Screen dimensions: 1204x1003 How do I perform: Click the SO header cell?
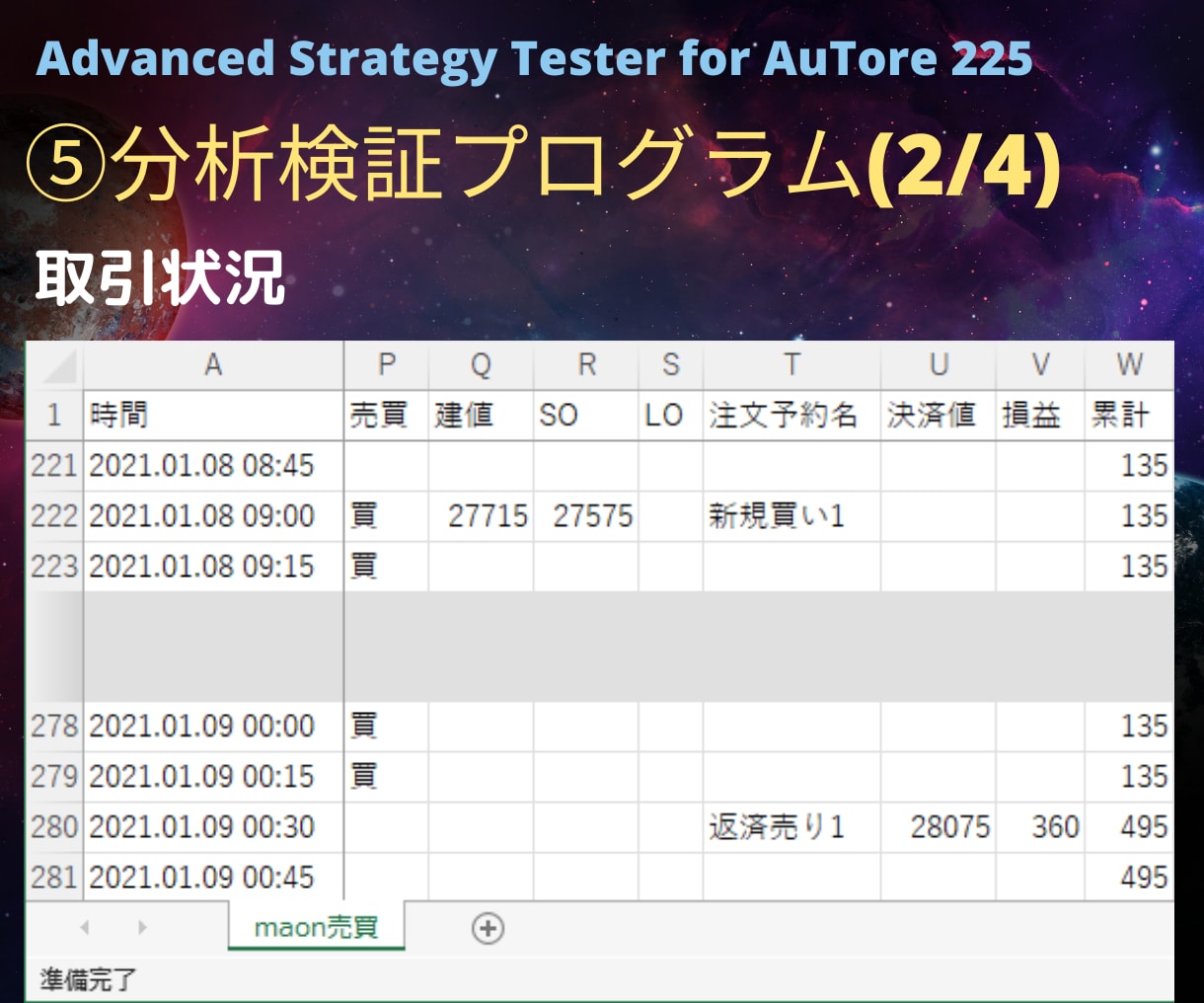[586, 415]
